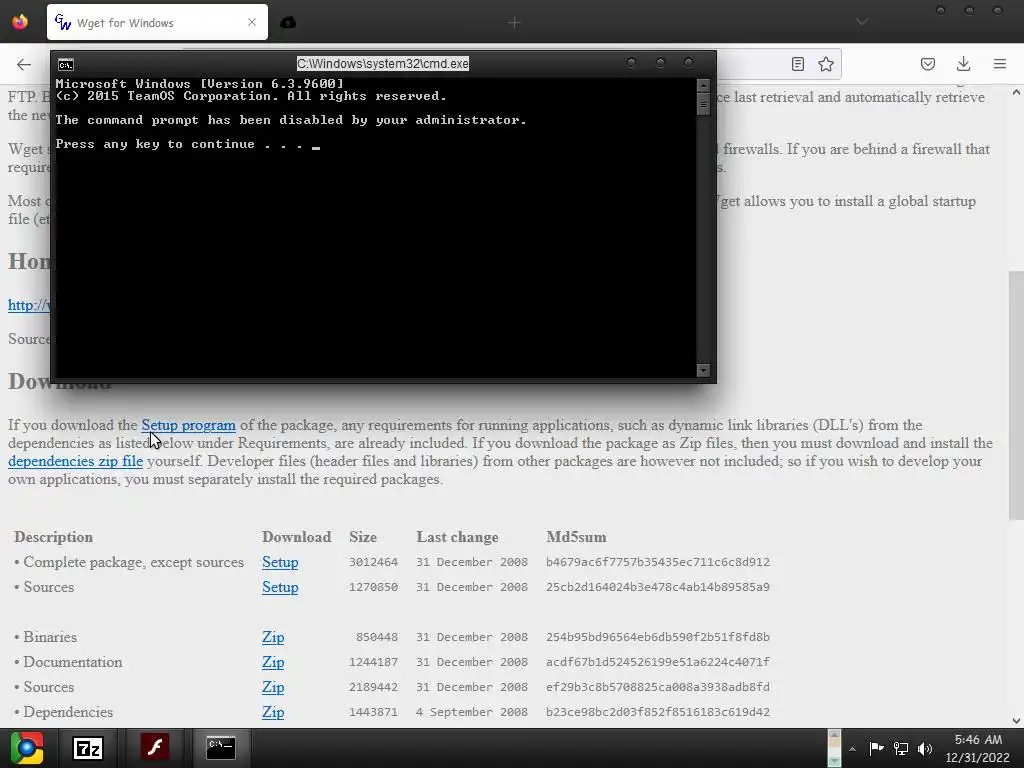Viewport: 1024px width, 768px height.
Task: Click the Description column header
Action: point(54,537)
